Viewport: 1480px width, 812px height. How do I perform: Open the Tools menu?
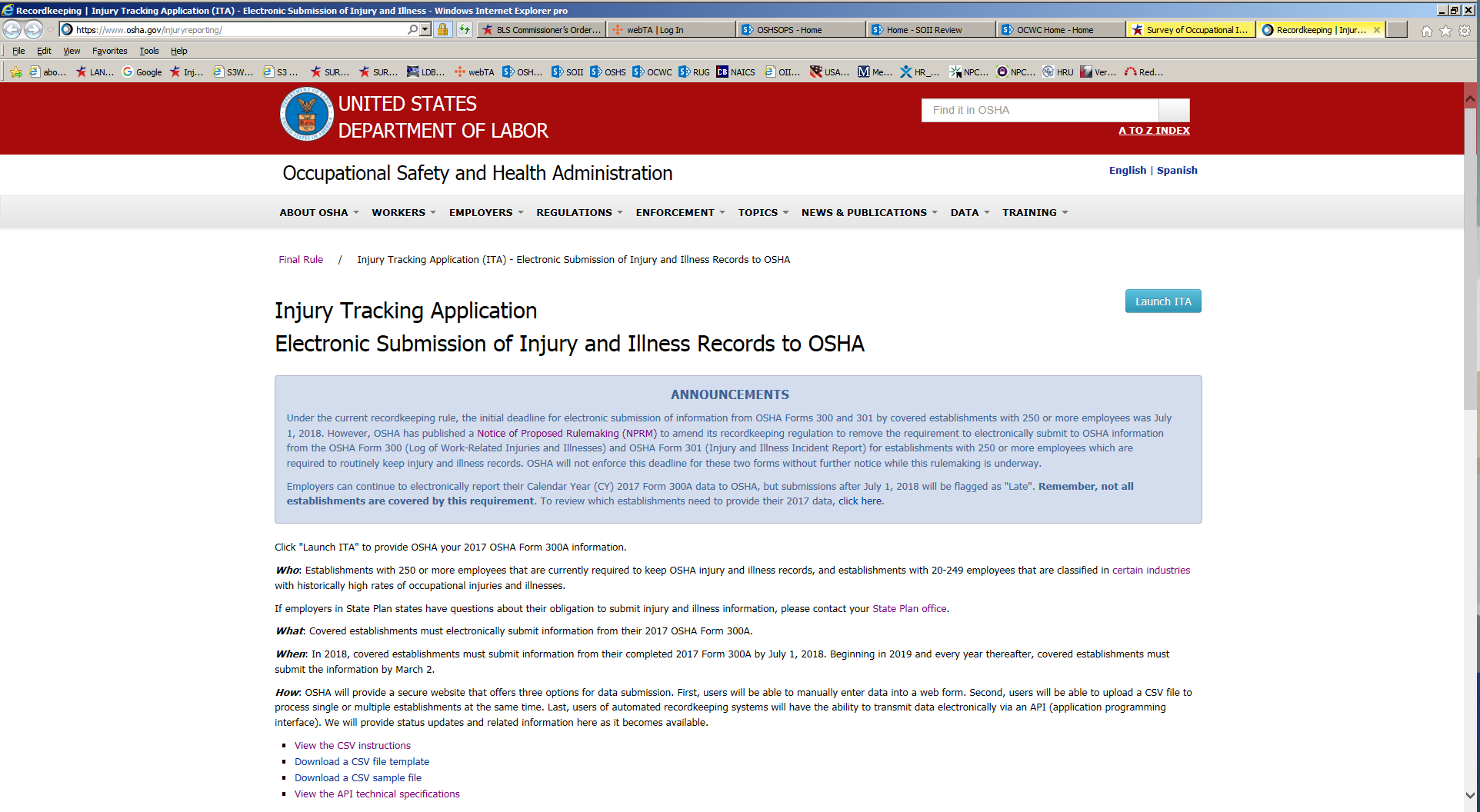point(149,51)
